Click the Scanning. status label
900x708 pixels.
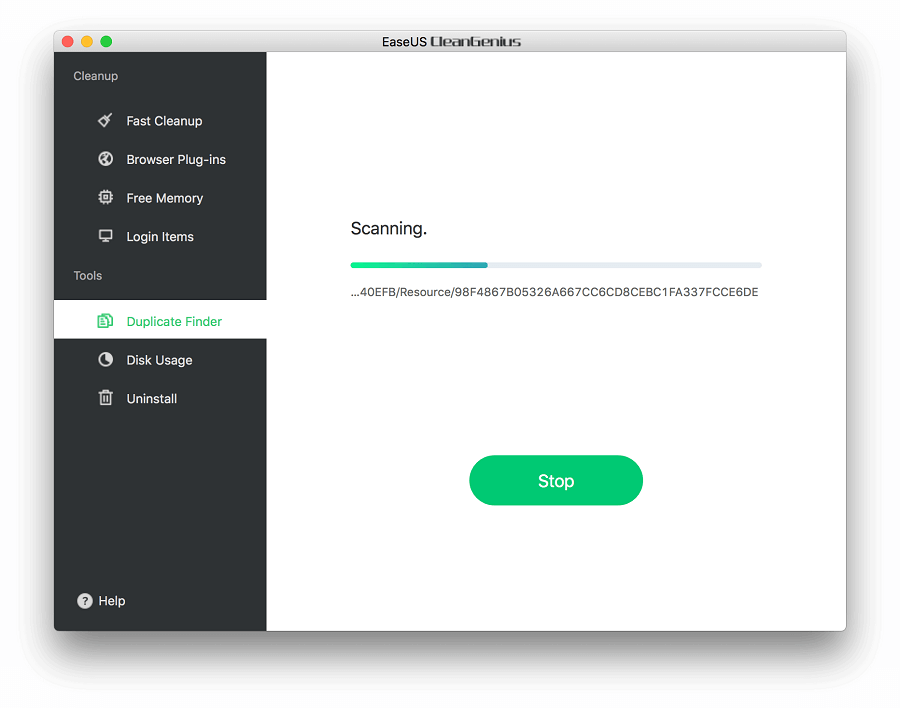tap(389, 229)
